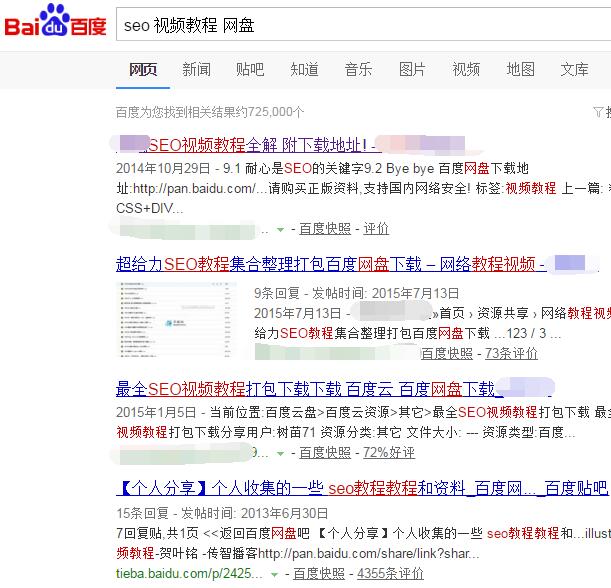
Task: Click the 4355条评价 link
Action: coord(390,574)
